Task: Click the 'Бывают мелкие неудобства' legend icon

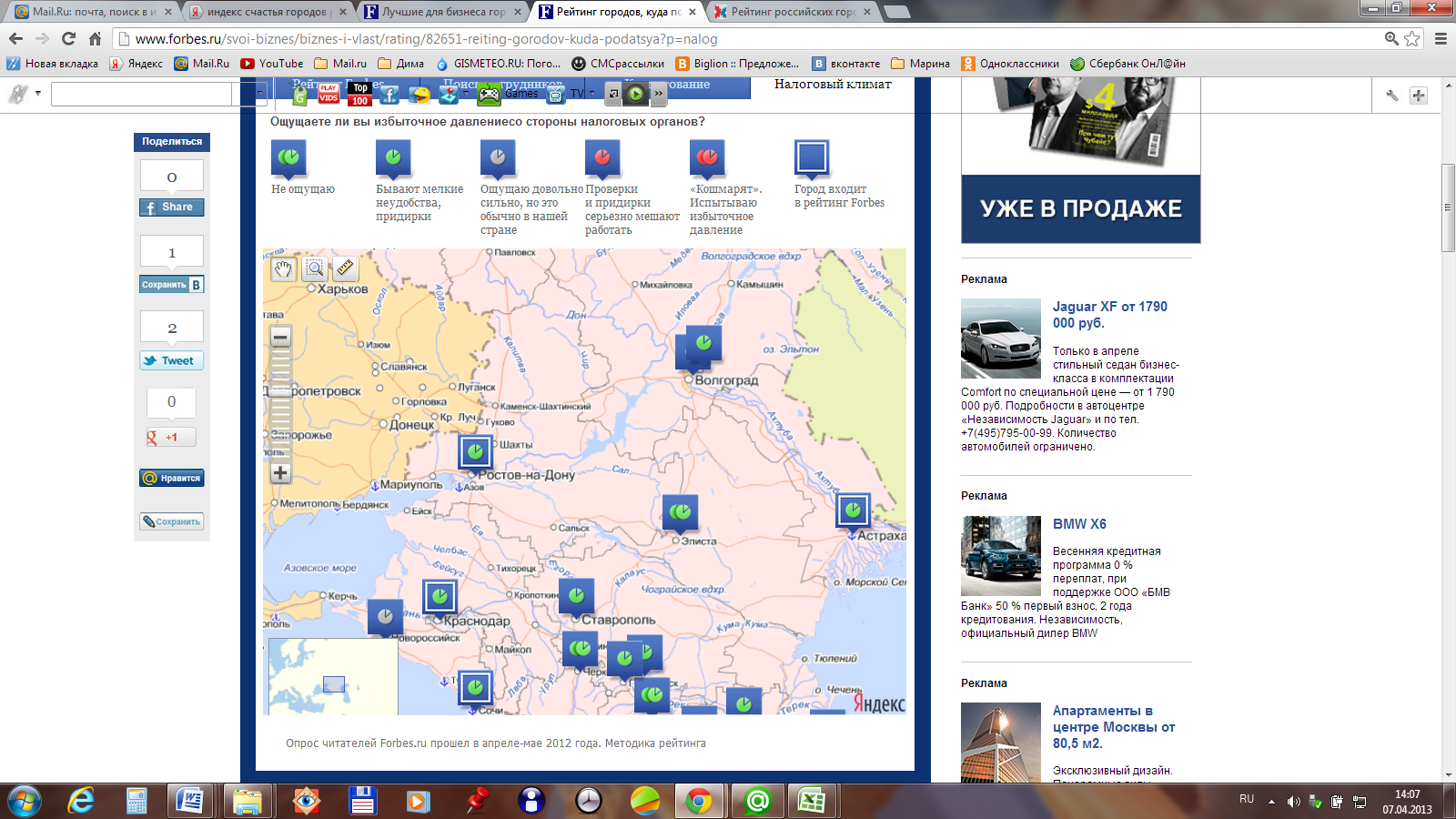Action: [x=393, y=157]
